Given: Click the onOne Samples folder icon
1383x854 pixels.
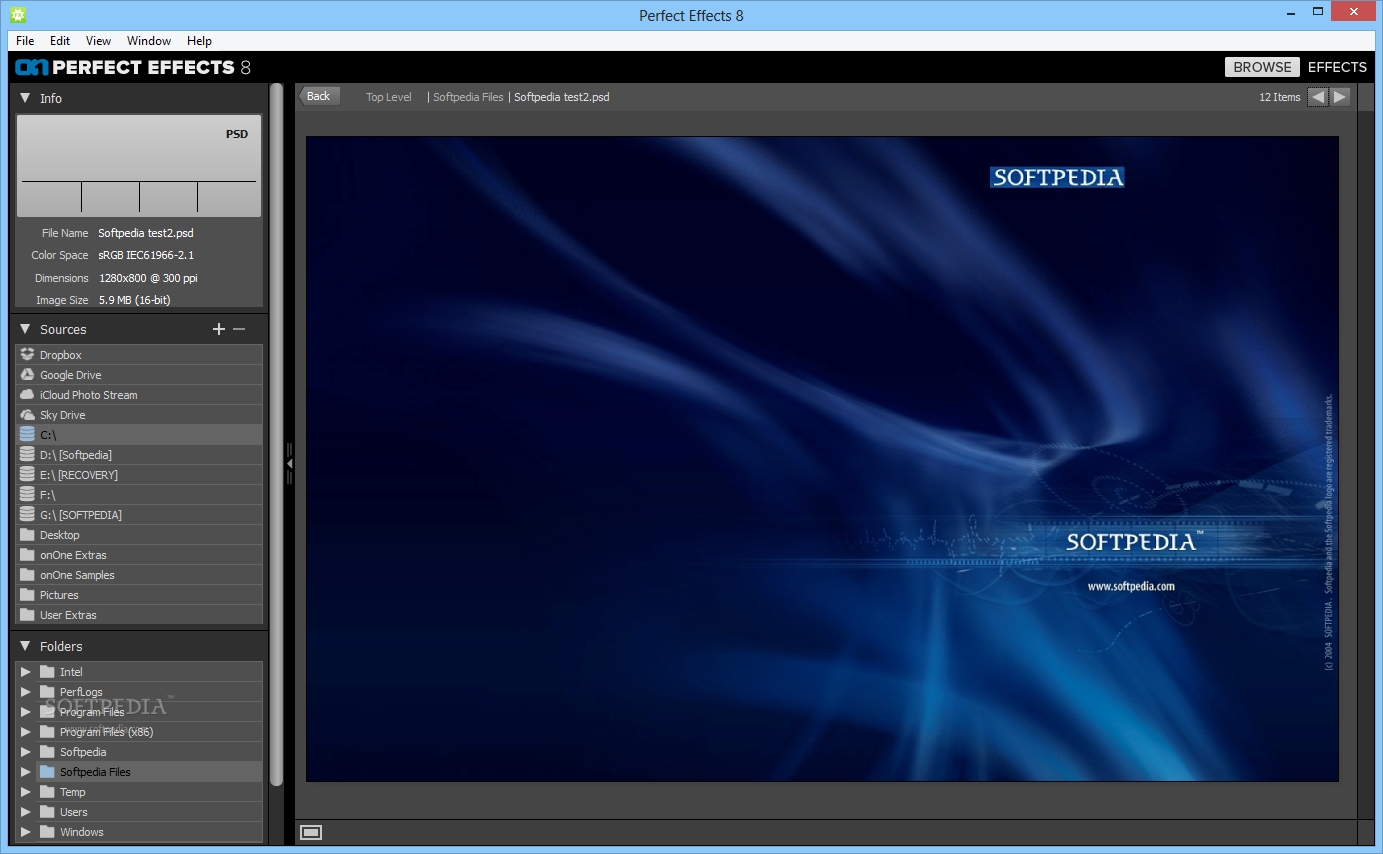Looking at the screenshot, I should (x=27, y=575).
